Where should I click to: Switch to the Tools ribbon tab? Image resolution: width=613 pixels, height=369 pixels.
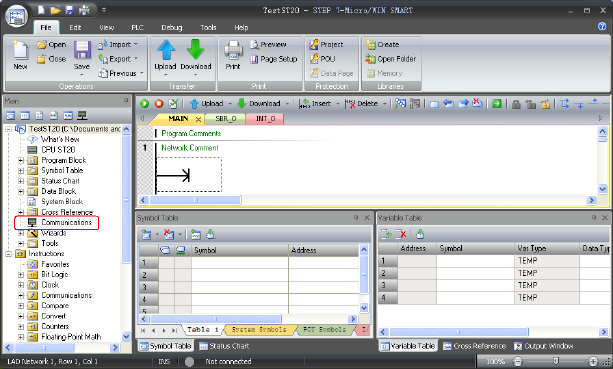(x=208, y=27)
